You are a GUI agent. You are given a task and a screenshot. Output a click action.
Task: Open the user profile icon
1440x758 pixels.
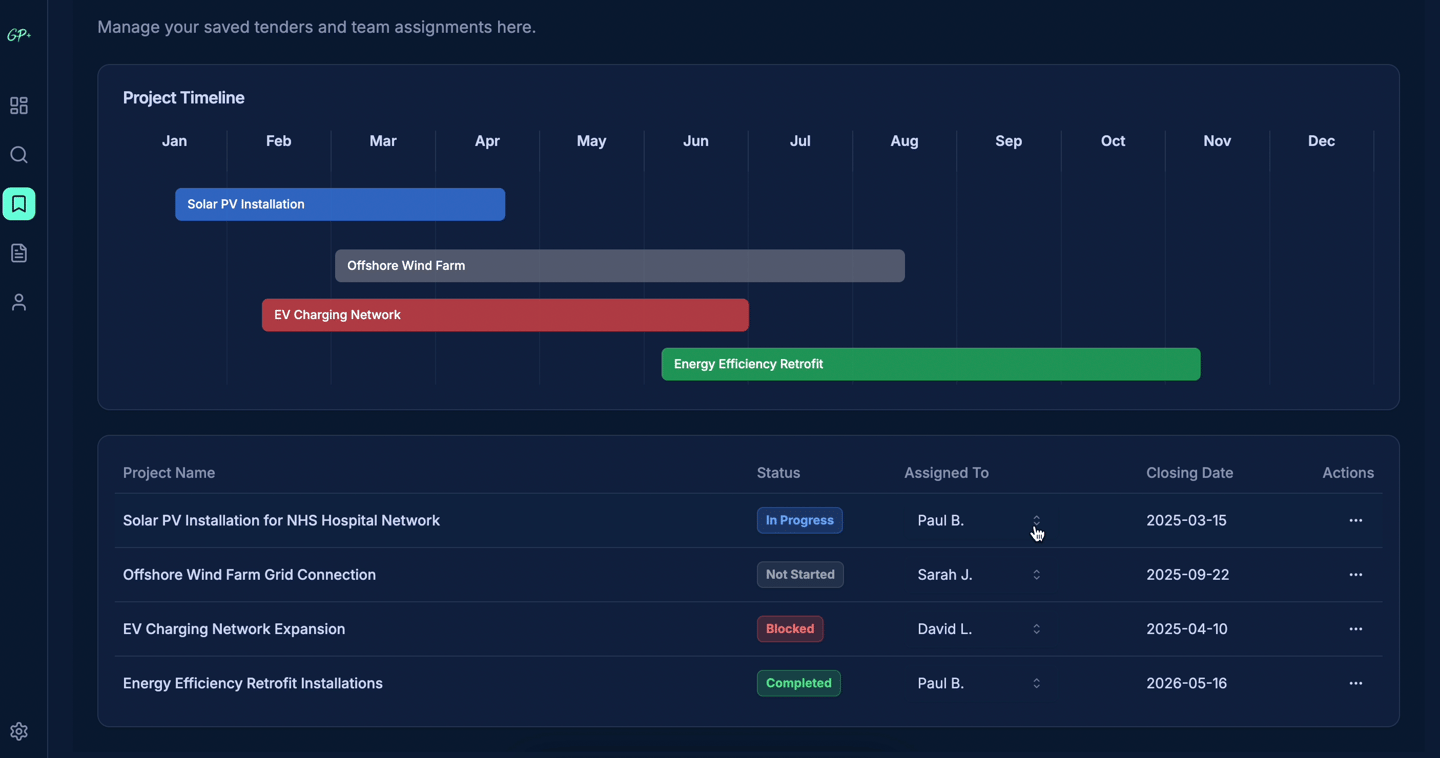[x=19, y=302]
